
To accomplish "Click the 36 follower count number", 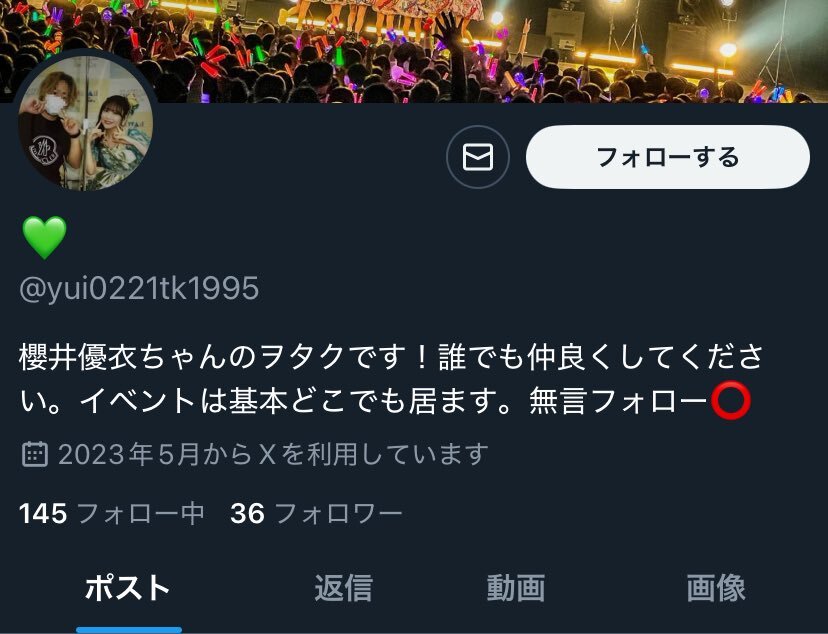I will [x=247, y=514].
